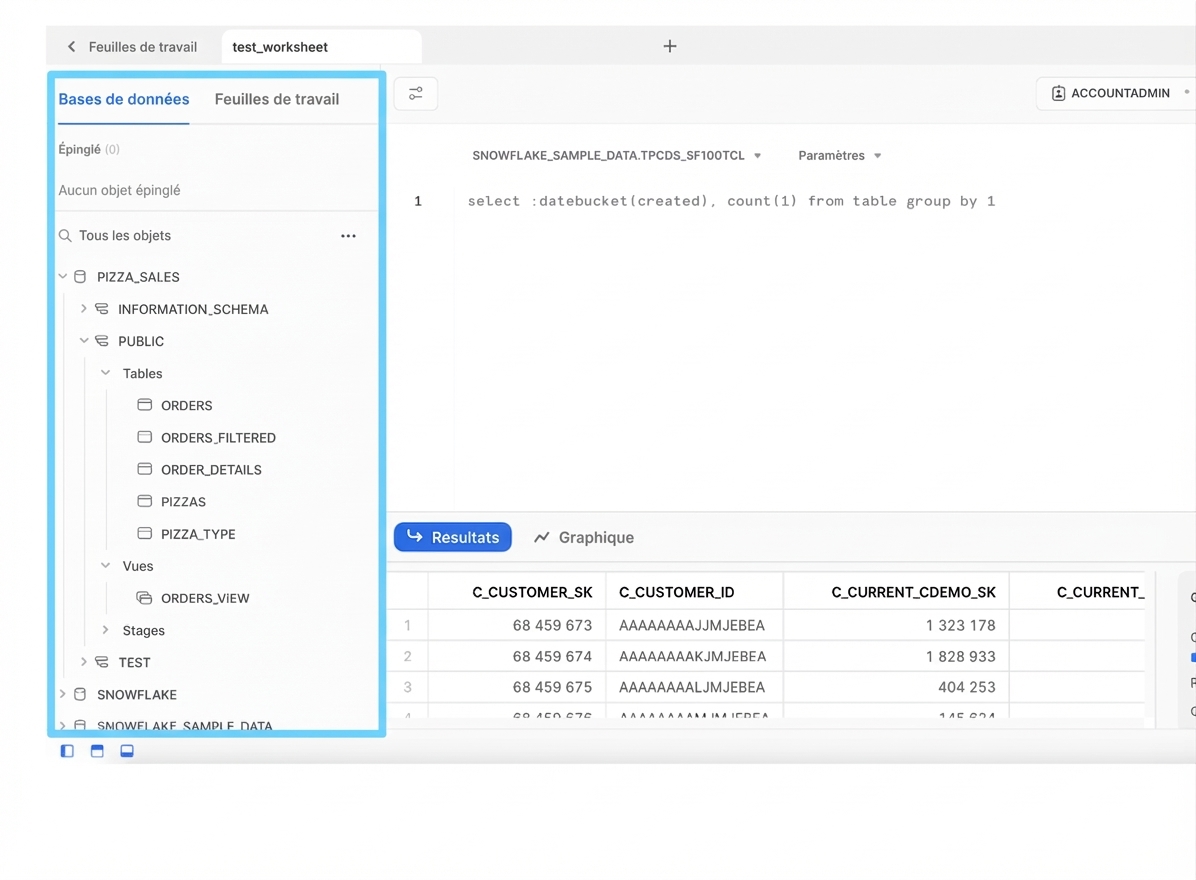Viewport: 1196px width, 880px height.
Task: Click the back arrow to Feuilles de travail
Action: tap(71, 46)
